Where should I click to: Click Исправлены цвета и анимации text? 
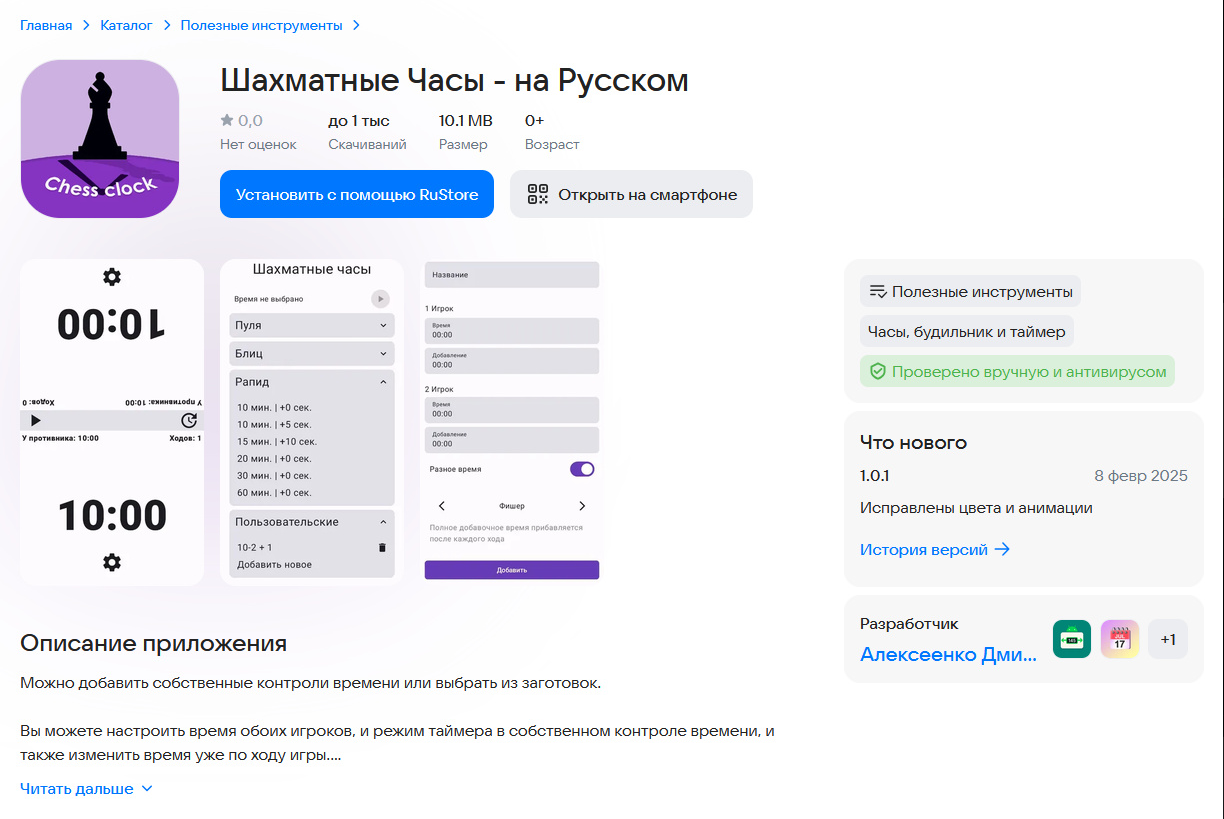click(976, 508)
